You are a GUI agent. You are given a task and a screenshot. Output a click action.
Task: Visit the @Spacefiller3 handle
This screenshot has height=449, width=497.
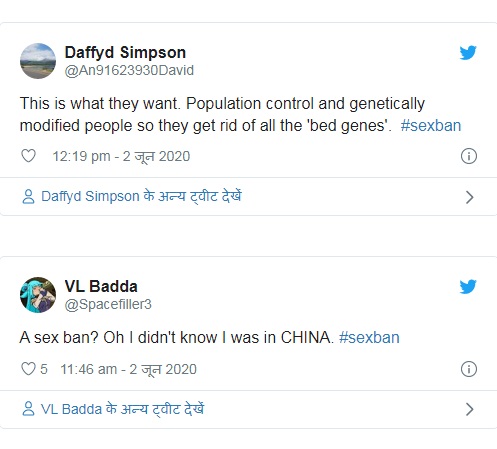tap(108, 304)
